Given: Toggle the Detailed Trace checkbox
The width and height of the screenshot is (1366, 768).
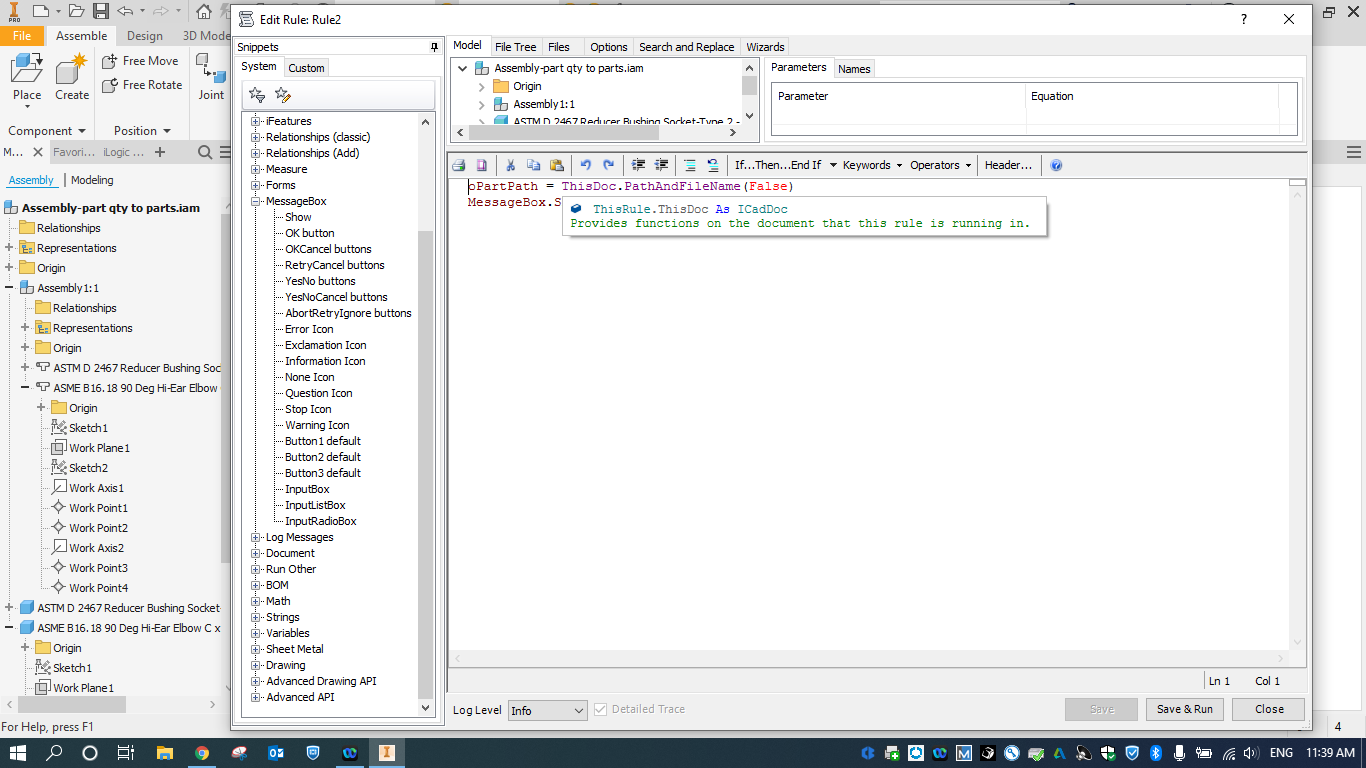Looking at the screenshot, I should (x=600, y=709).
